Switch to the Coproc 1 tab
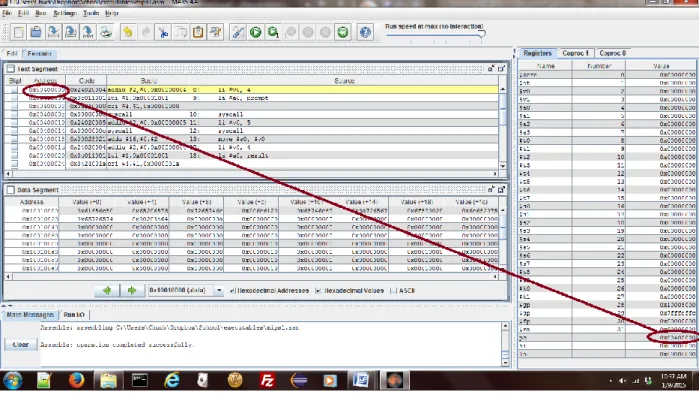Viewport: 699px width, 395px height. (x=576, y=53)
